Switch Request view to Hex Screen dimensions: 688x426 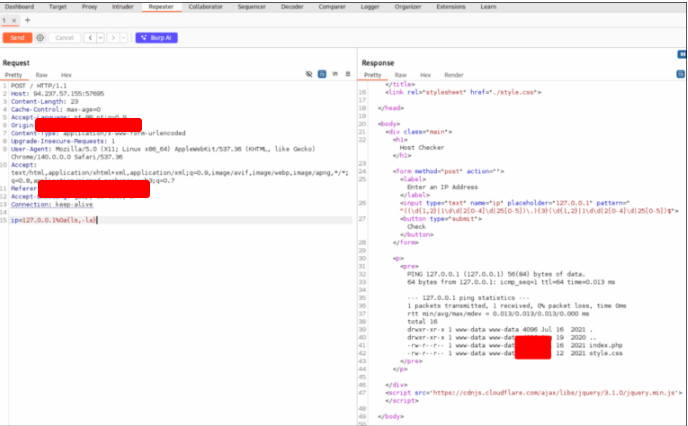(x=66, y=75)
